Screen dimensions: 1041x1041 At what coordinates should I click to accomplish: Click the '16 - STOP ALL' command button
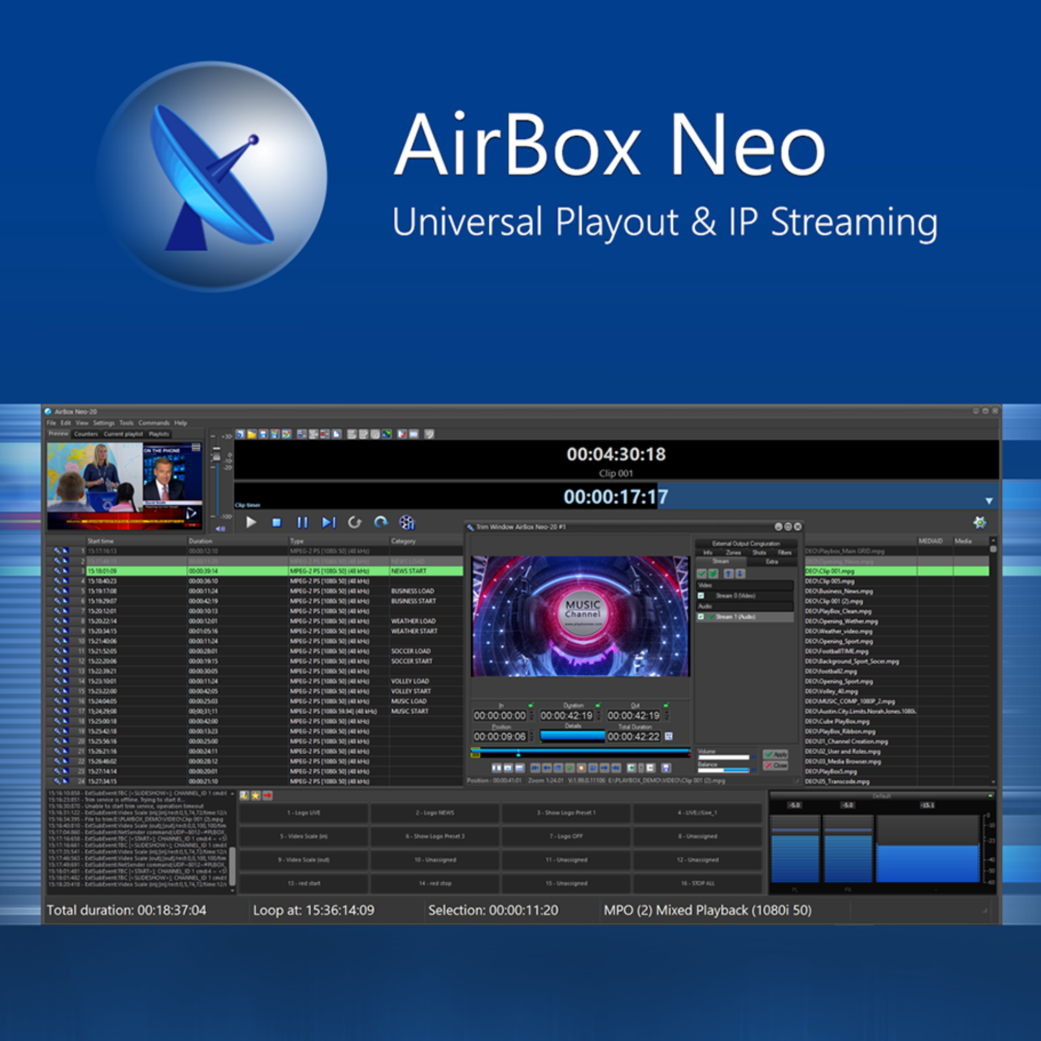698,883
